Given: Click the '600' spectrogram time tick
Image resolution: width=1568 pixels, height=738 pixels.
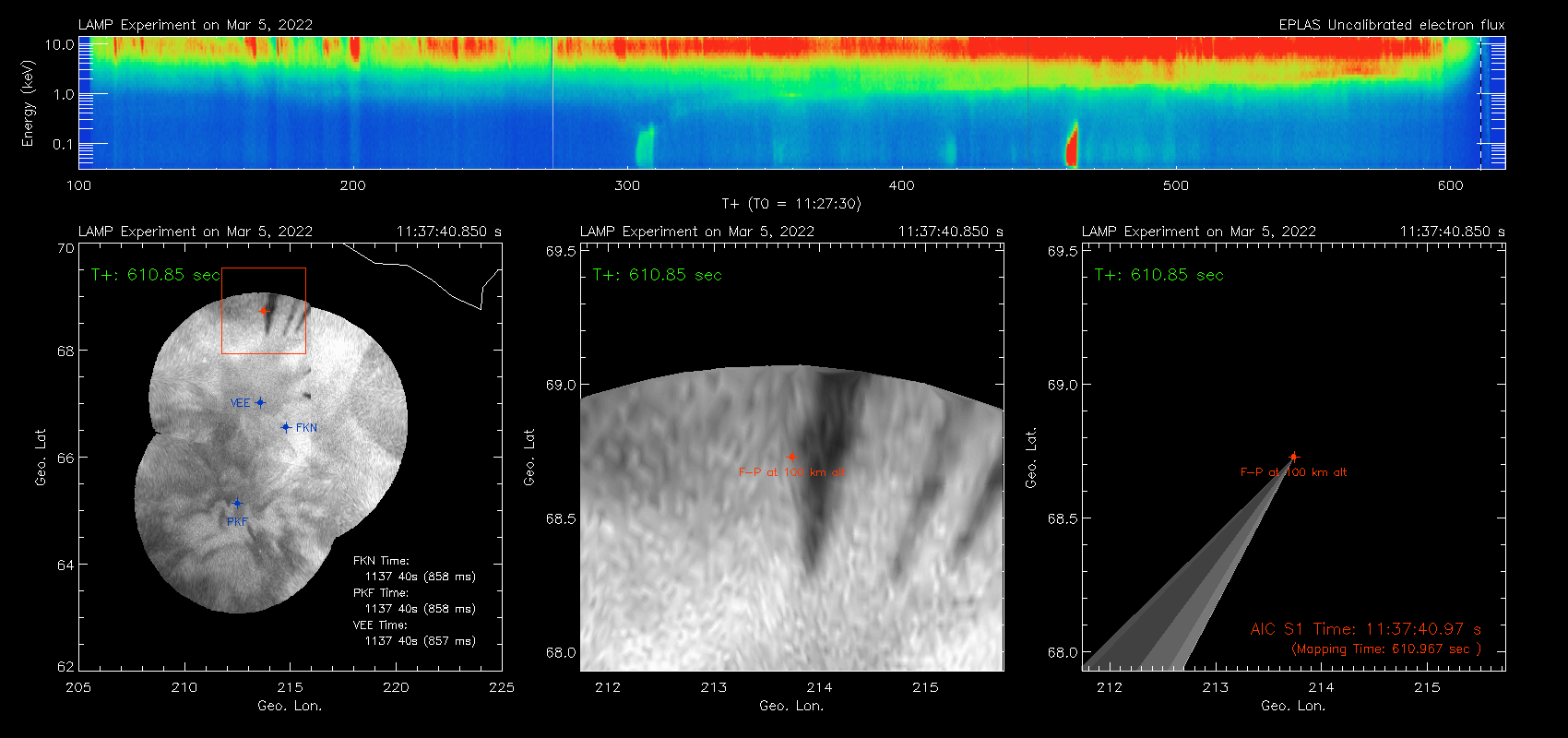Looking at the screenshot, I should coord(1450,185).
